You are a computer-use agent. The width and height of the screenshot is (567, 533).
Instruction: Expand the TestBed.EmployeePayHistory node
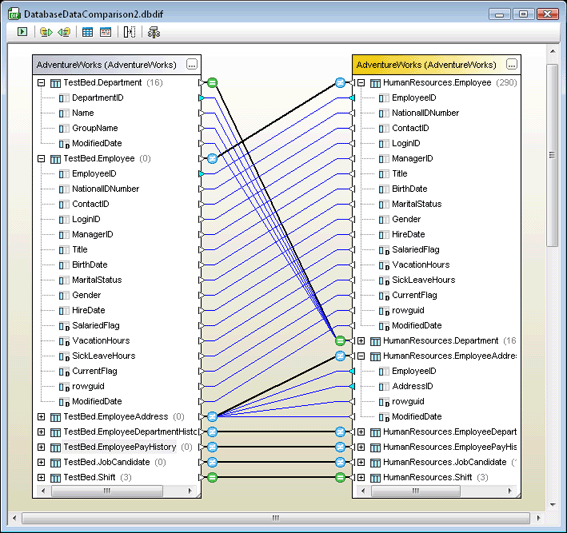point(41,447)
